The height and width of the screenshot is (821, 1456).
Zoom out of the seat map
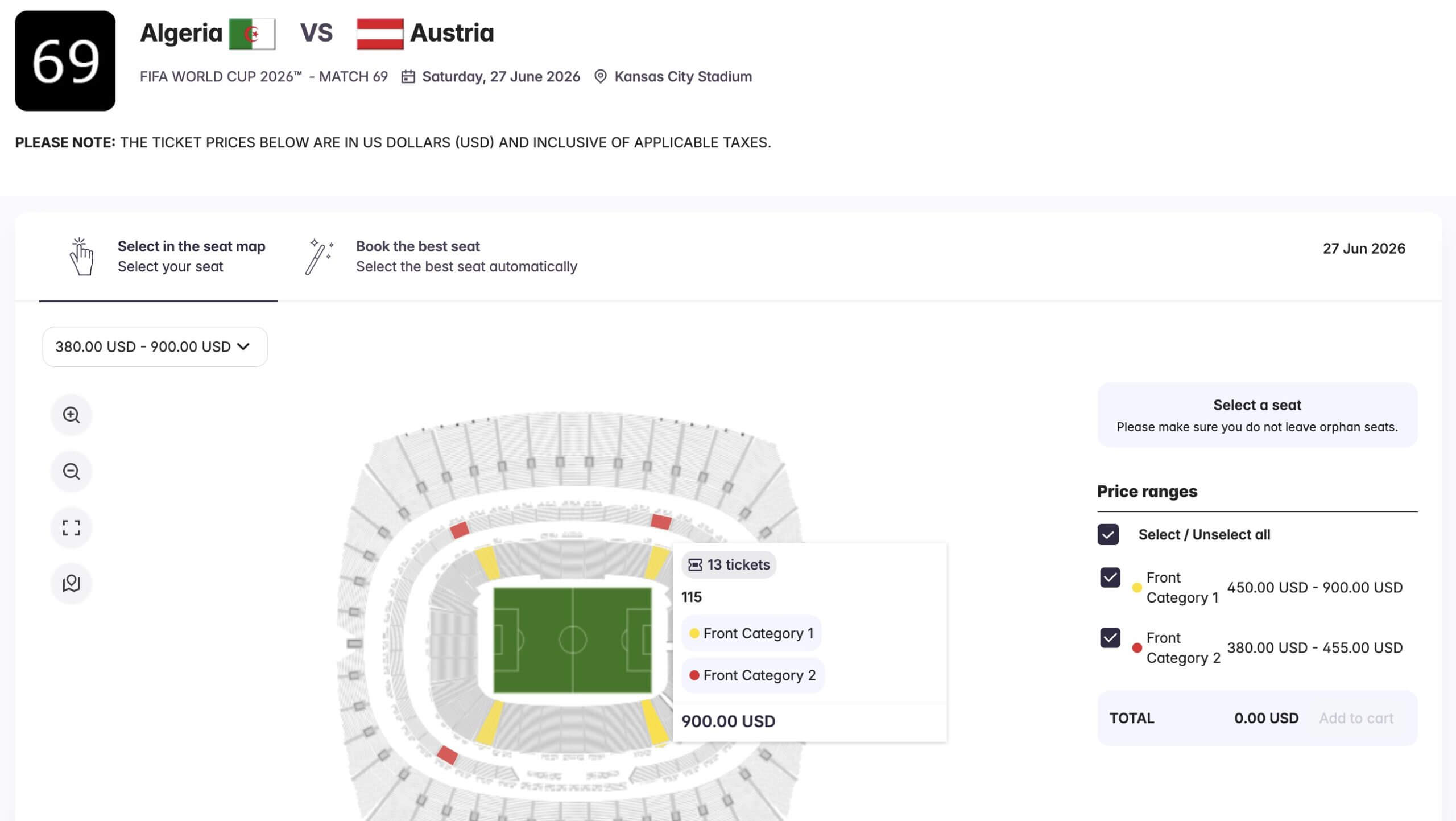click(71, 471)
